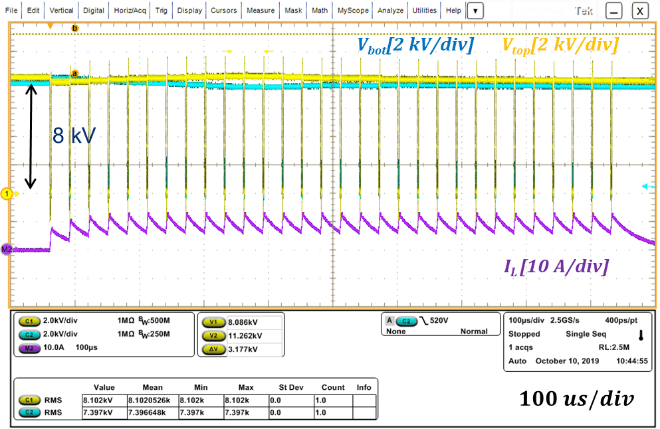The height and width of the screenshot is (429, 660).
Task: Click the M2 math channel badge
Action: [x=31, y=345]
